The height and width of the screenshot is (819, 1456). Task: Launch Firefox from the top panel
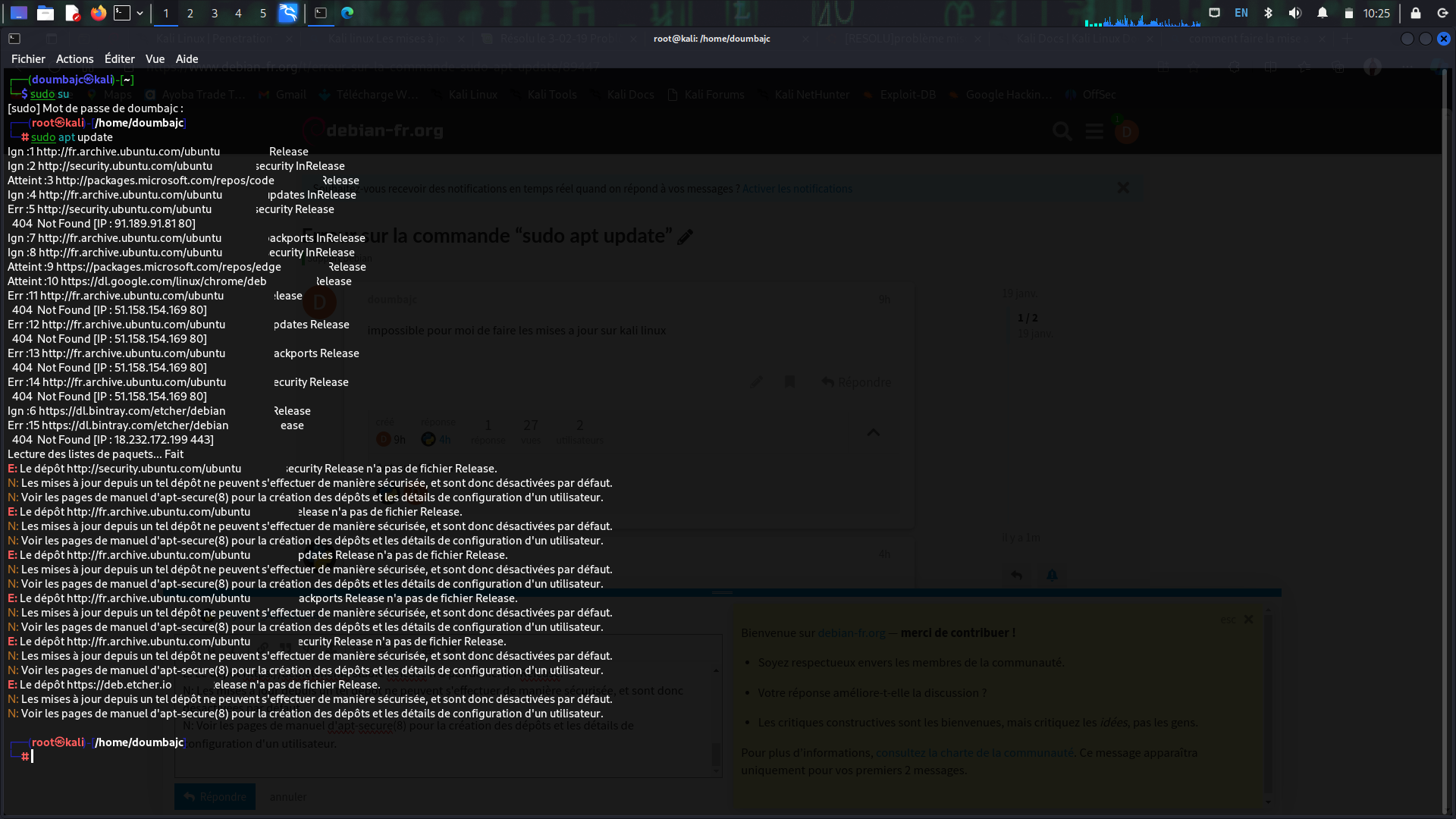99,13
